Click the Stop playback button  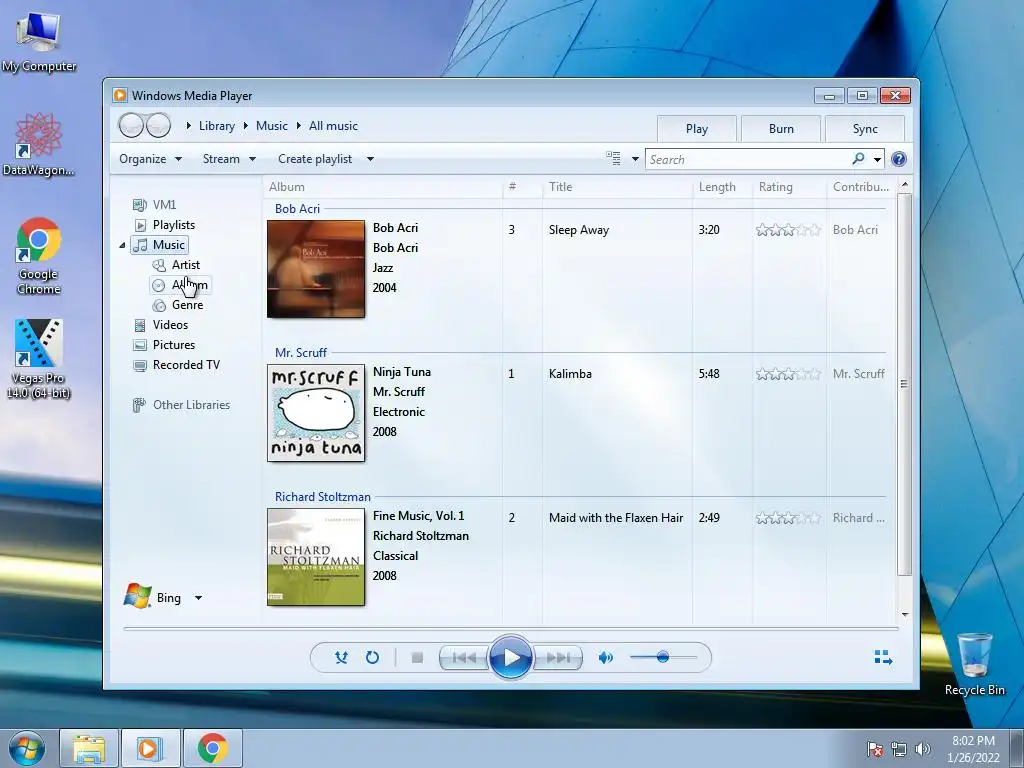[417, 658]
